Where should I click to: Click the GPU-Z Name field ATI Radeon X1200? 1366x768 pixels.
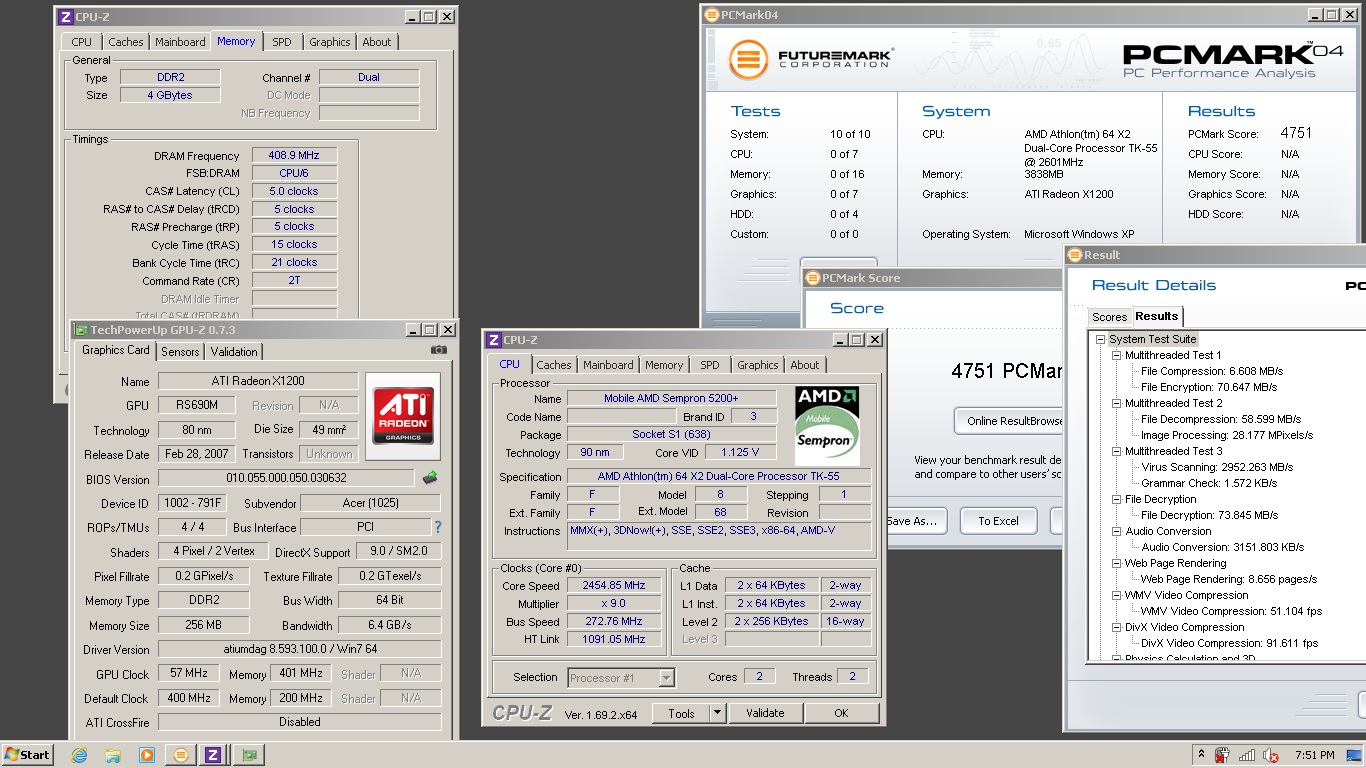pos(258,381)
